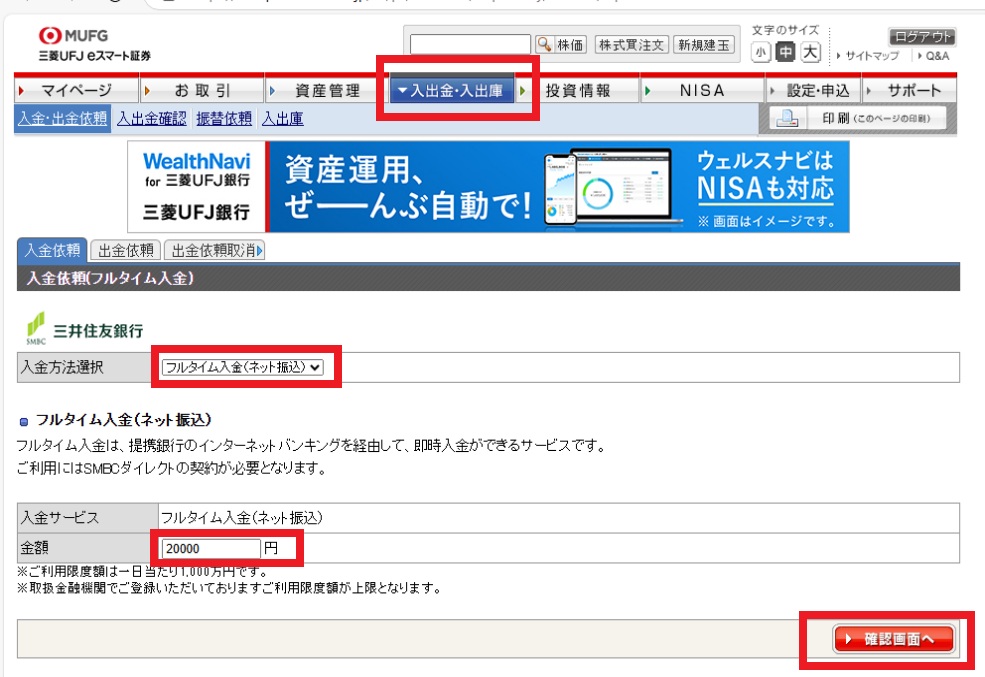Select the 入金・出金依頼 submenu link
This screenshot has width=985, height=677.
(x=62, y=119)
